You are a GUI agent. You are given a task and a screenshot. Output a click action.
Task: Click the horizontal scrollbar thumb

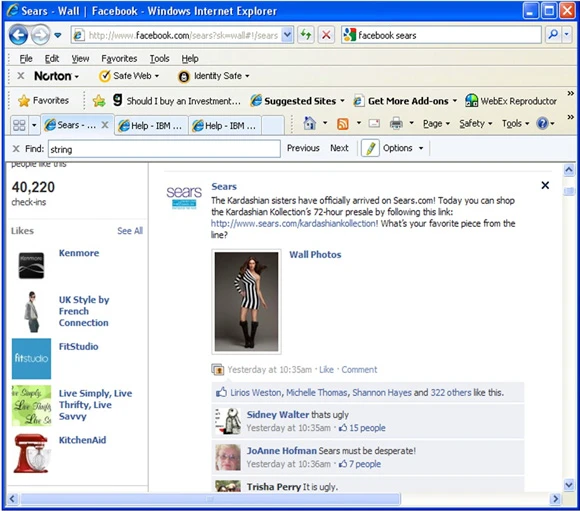[x=210, y=499]
